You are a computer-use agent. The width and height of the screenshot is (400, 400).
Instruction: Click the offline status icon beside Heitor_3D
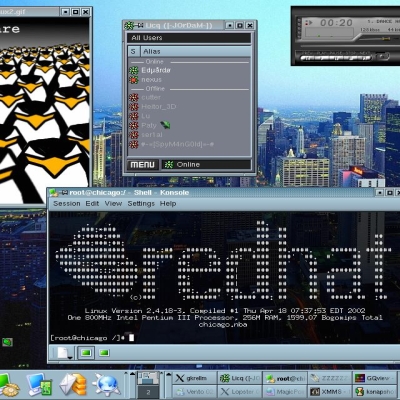tap(134, 107)
